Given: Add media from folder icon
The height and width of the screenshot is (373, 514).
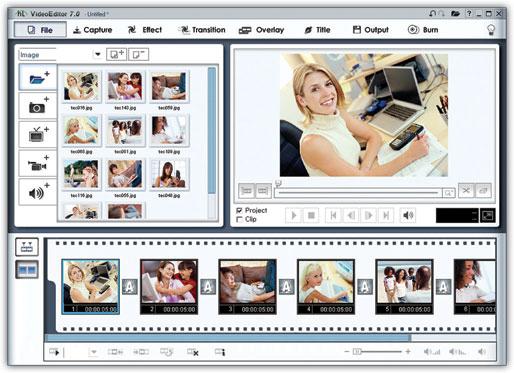Looking at the screenshot, I should coord(38,77).
